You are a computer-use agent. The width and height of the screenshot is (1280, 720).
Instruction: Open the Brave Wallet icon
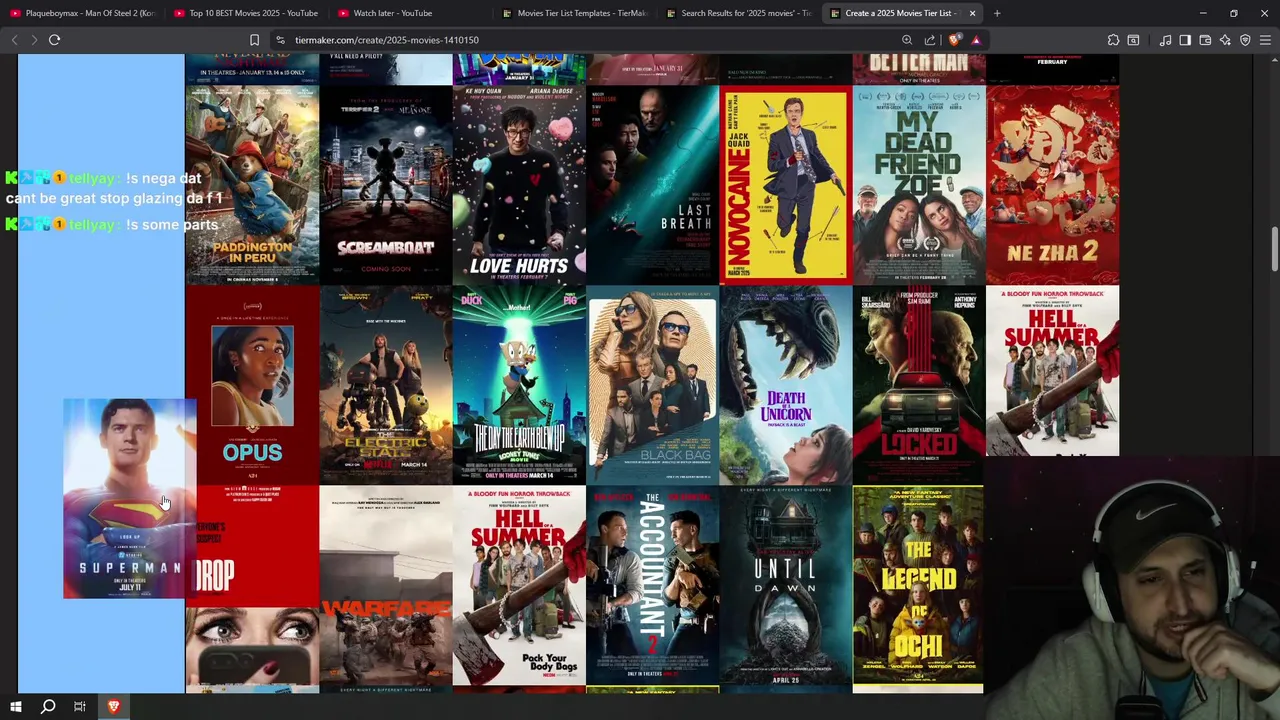pos(1205,40)
